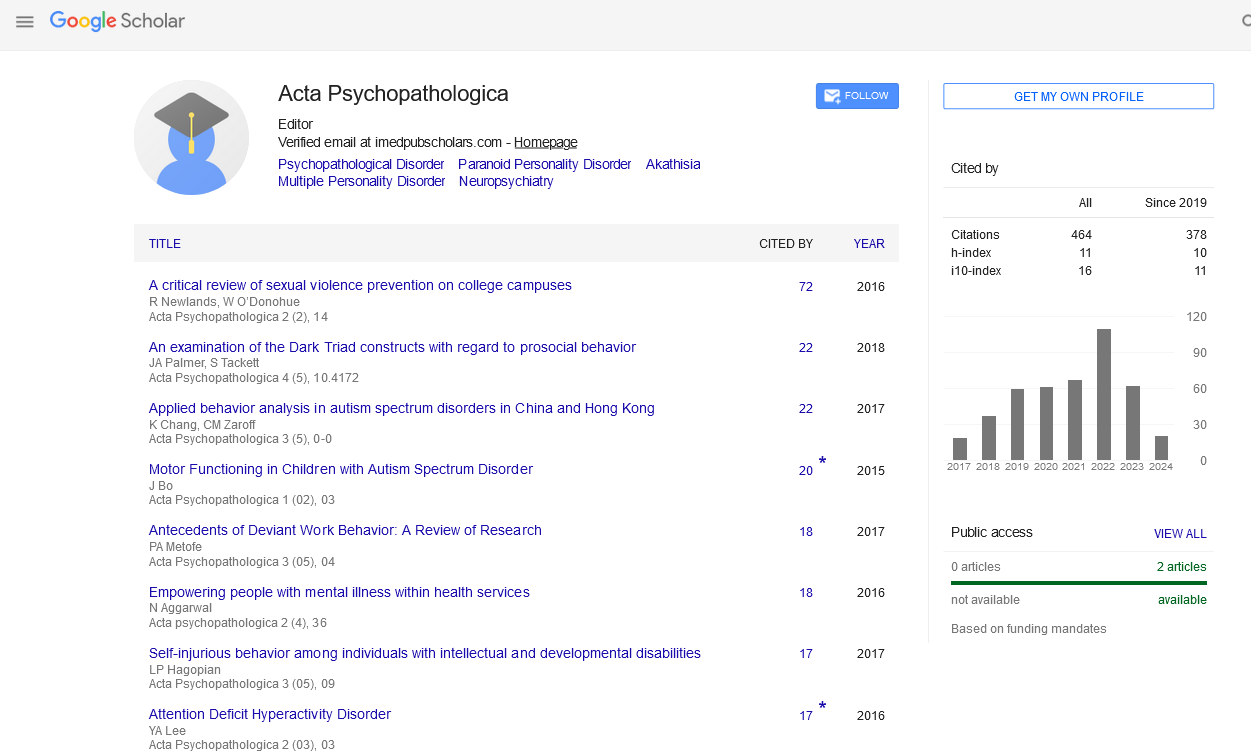Viewport: 1251px width, 756px height.
Task: Click cited-by count for Applied behavior analysis
Action: coord(806,409)
